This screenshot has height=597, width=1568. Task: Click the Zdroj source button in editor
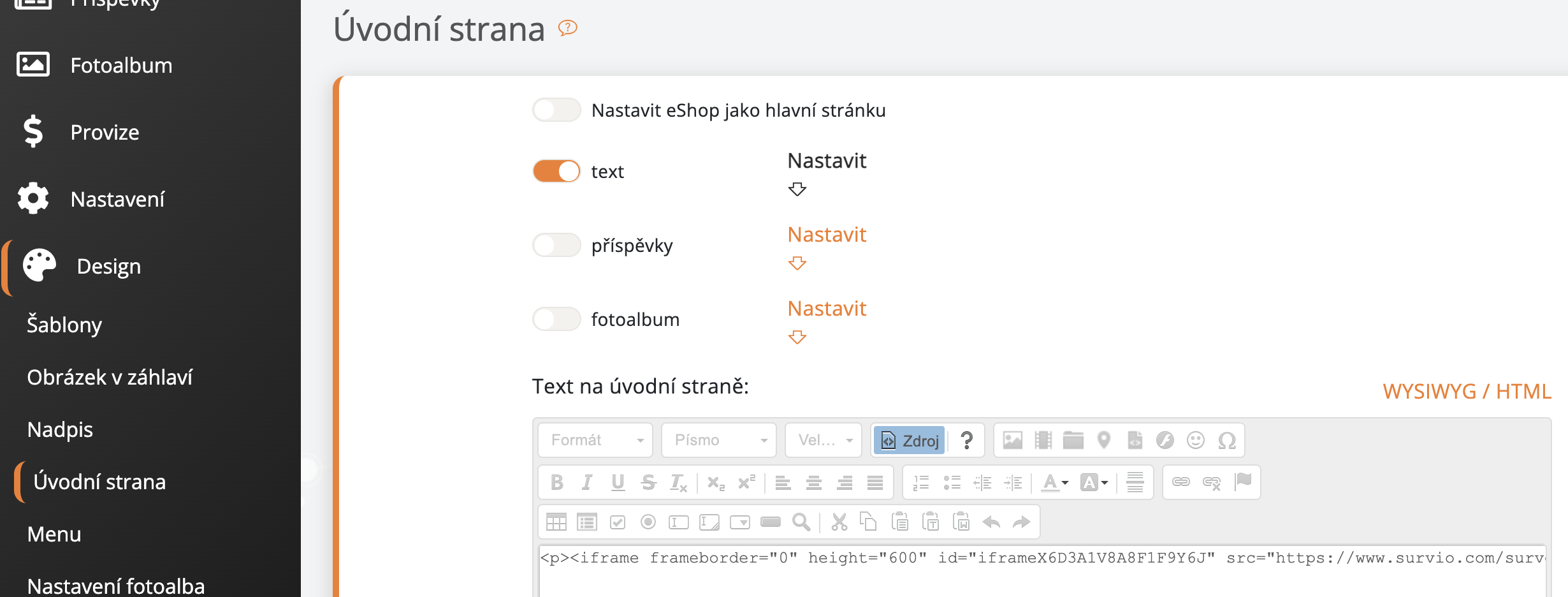[x=910, y=440]
